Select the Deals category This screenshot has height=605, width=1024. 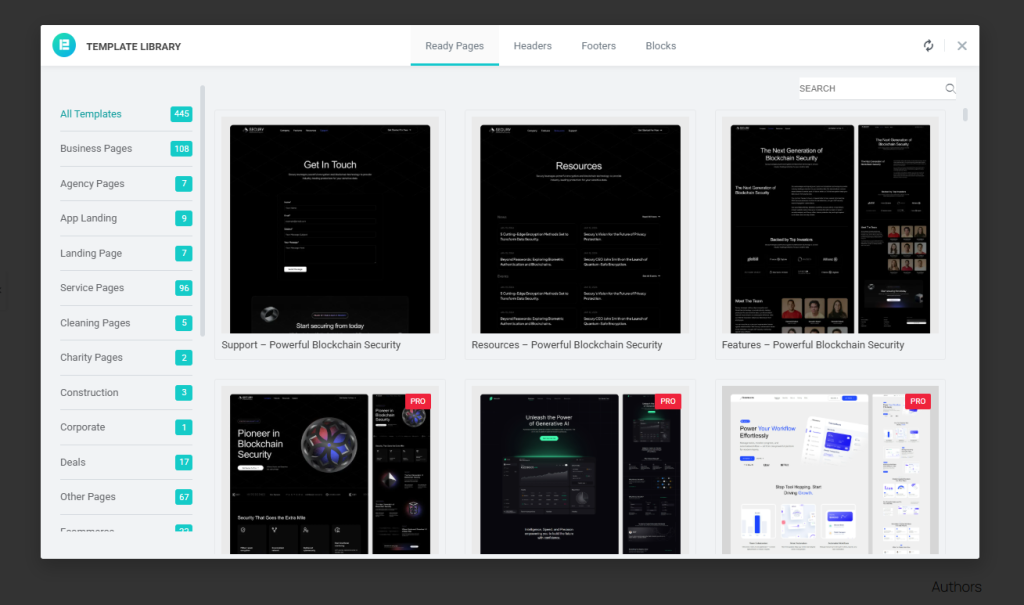(126, 462)
